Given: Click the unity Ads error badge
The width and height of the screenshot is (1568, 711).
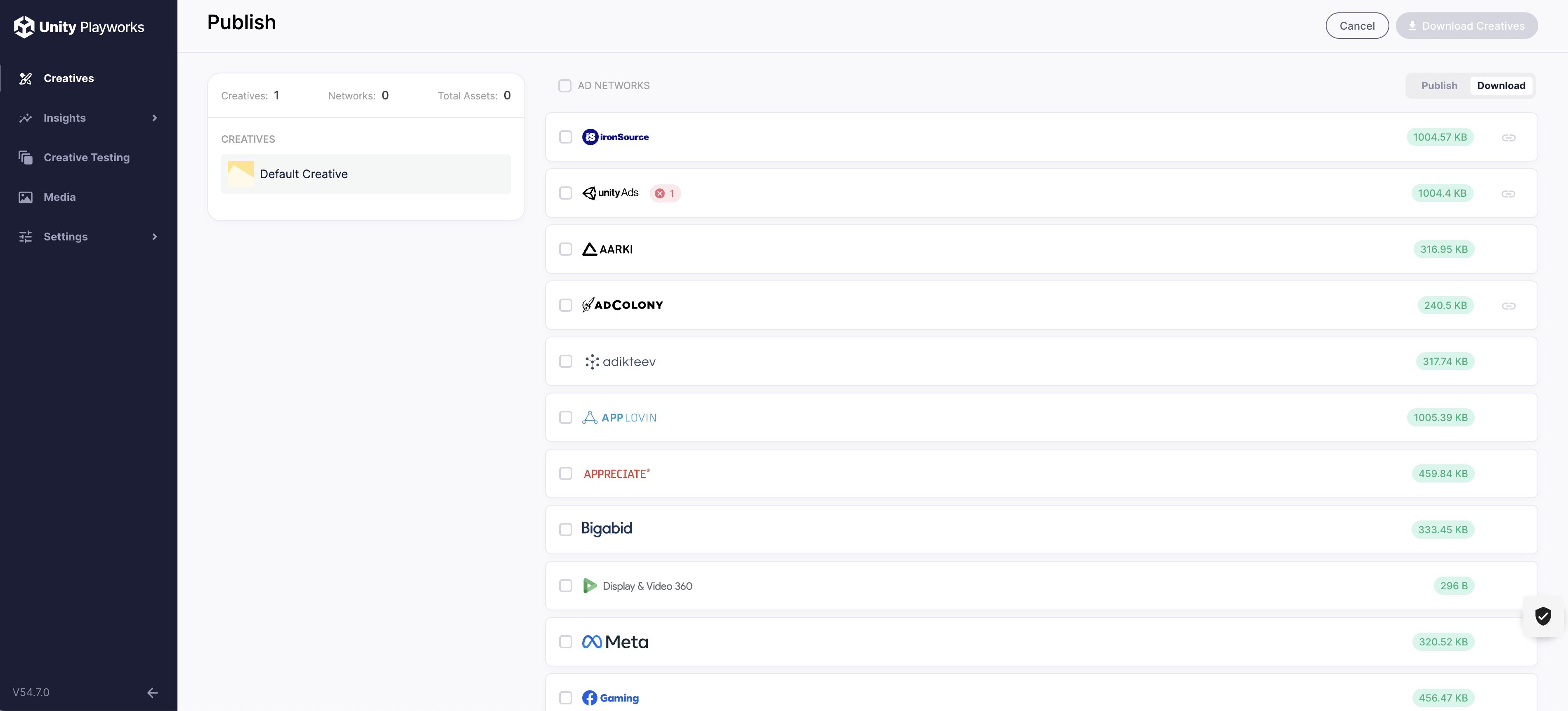Looking at the screenshot, I should tap(665, 193).
